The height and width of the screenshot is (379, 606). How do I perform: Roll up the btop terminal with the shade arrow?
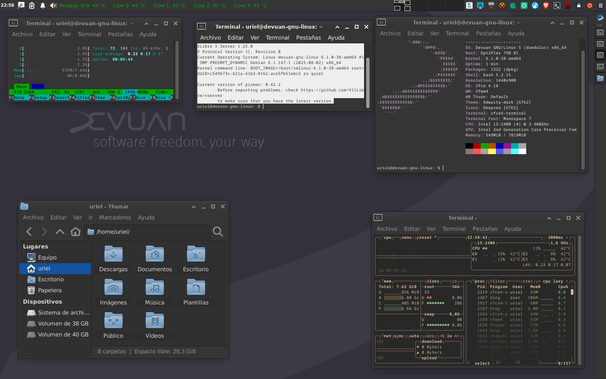[549, 218]
